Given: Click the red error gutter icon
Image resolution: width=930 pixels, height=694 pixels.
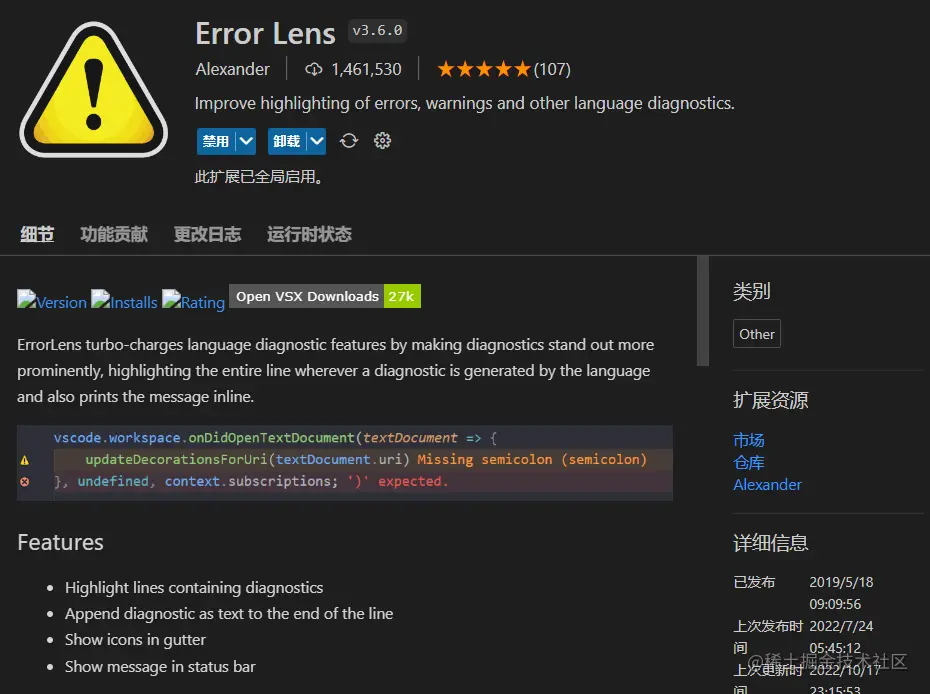Looking at the screenshot, I should (24, 482).
